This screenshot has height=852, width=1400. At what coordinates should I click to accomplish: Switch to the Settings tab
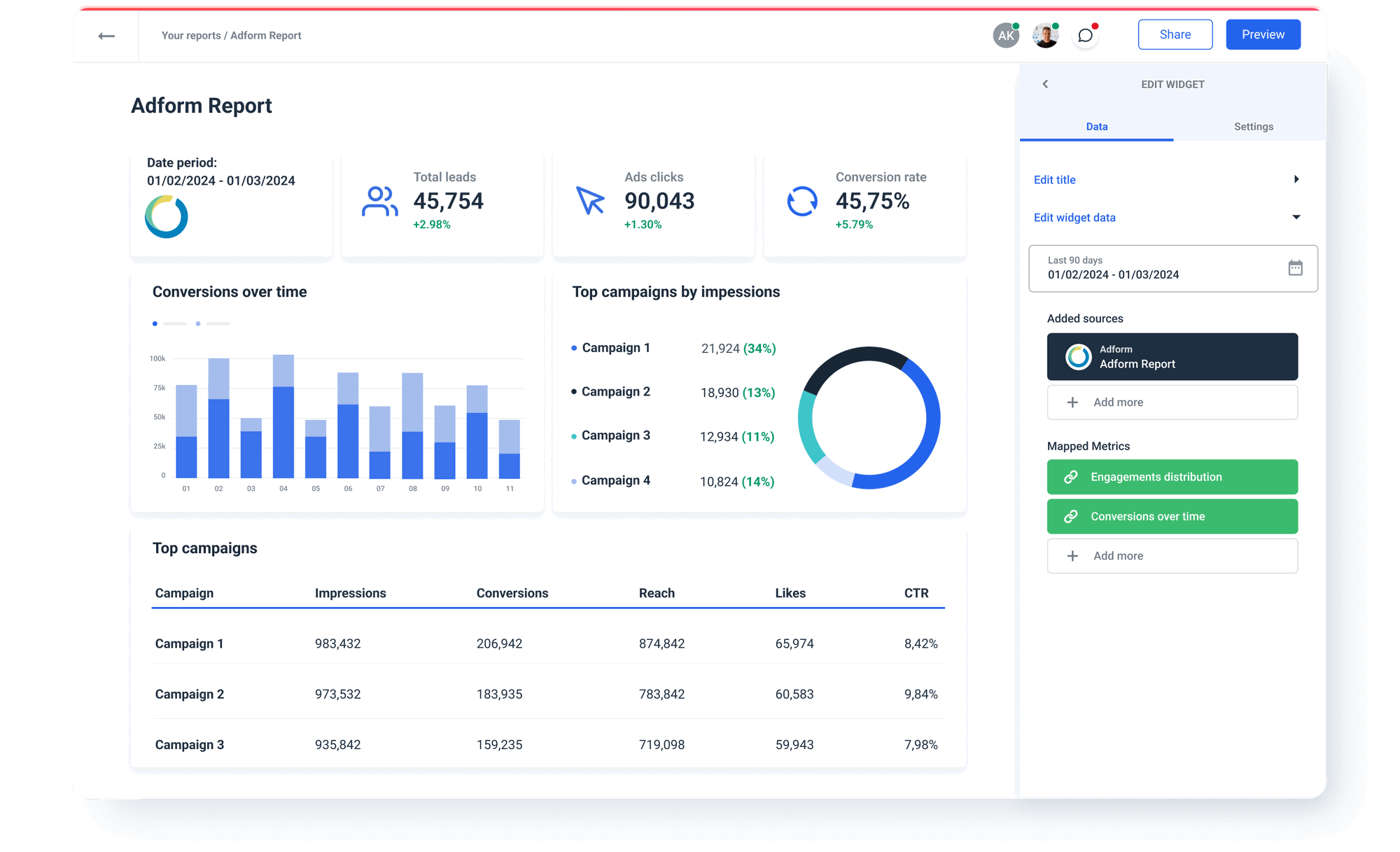click(1253, 127)
